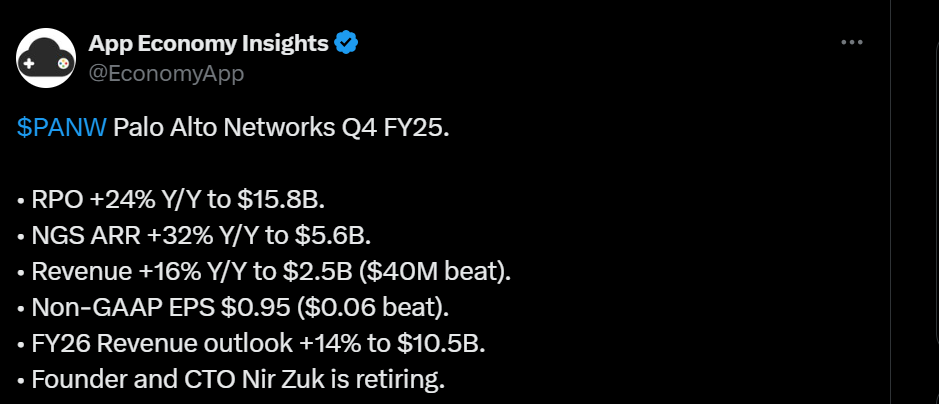Screen dimensions: 939x404
Task: Click the $15.8B RPO figure
Action: coord(281,200)
